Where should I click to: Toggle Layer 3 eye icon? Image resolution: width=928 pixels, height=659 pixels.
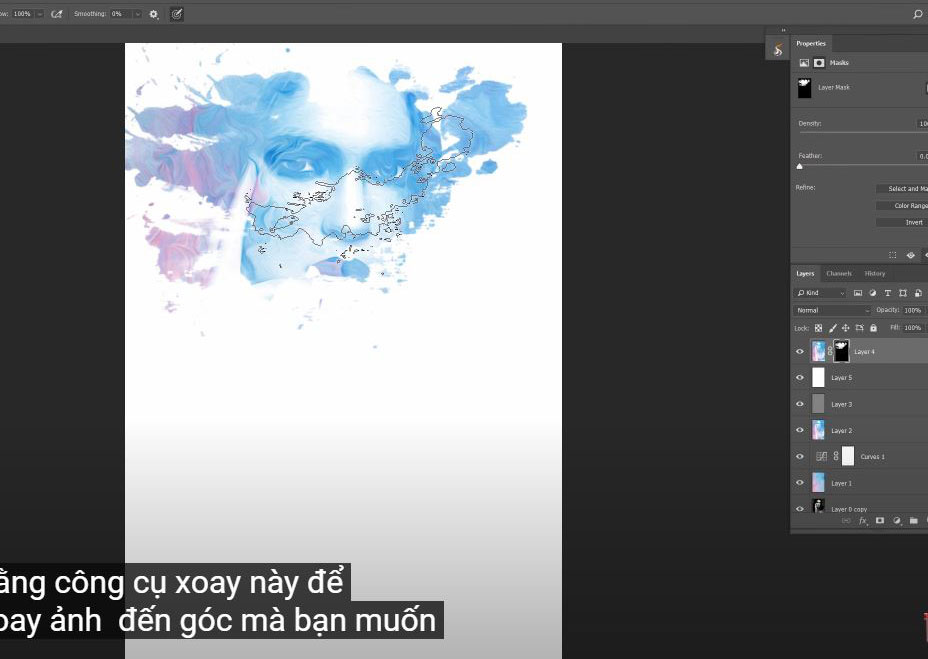pos(800,404)
